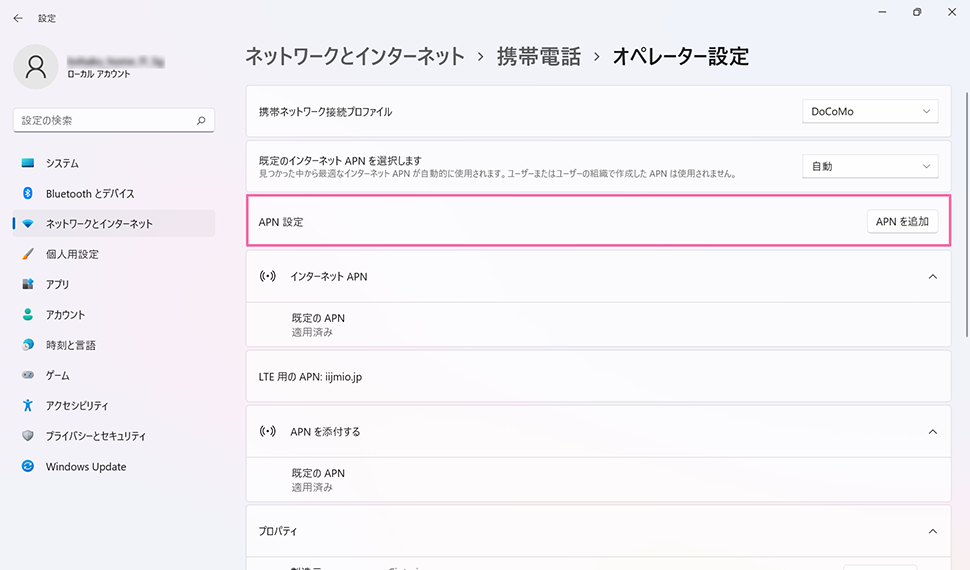Click the Accessibility figure icon
This screenshot has height=570, width=970.
(28, 405)
